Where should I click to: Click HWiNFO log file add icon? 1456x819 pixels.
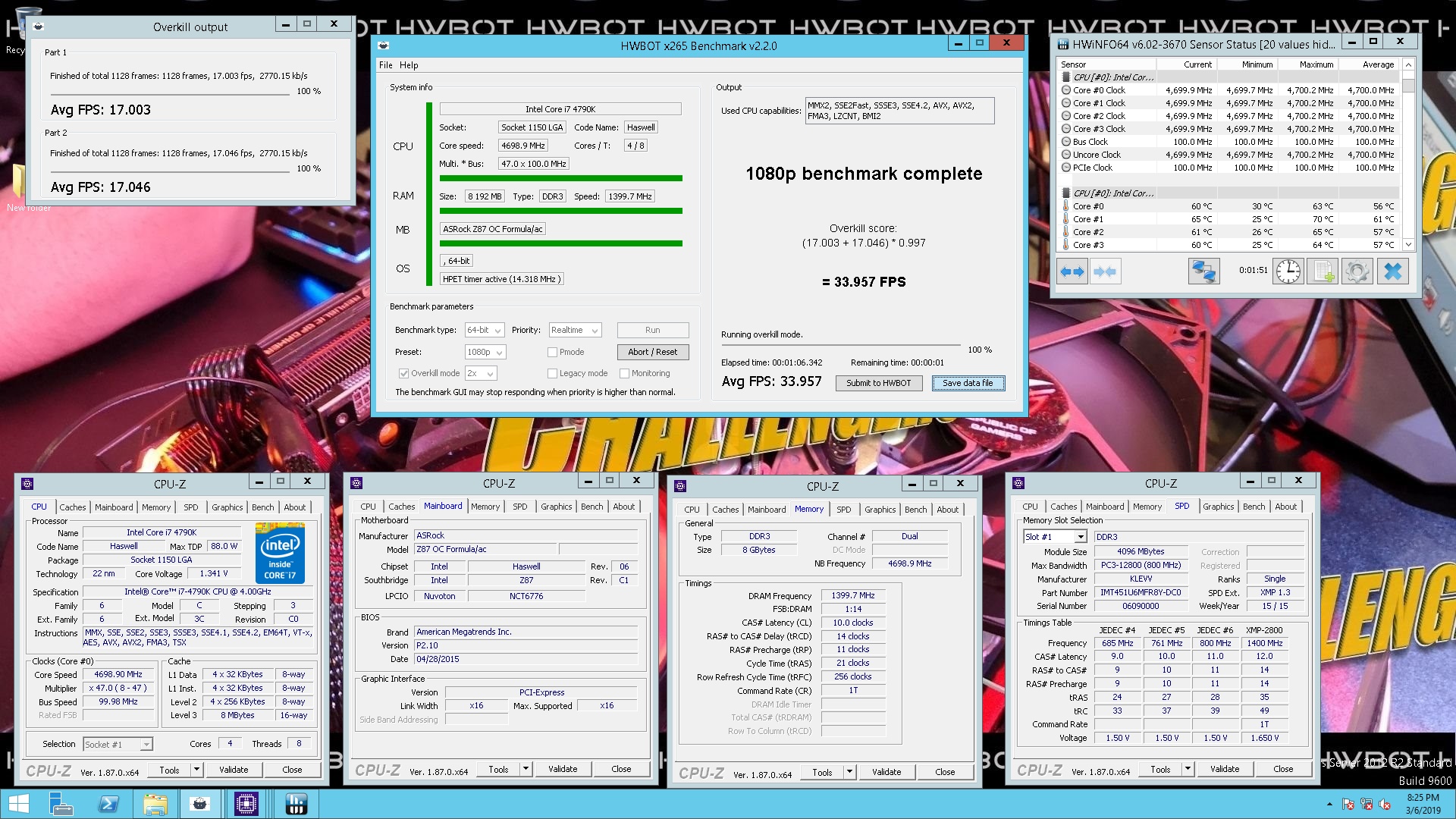1323,271
